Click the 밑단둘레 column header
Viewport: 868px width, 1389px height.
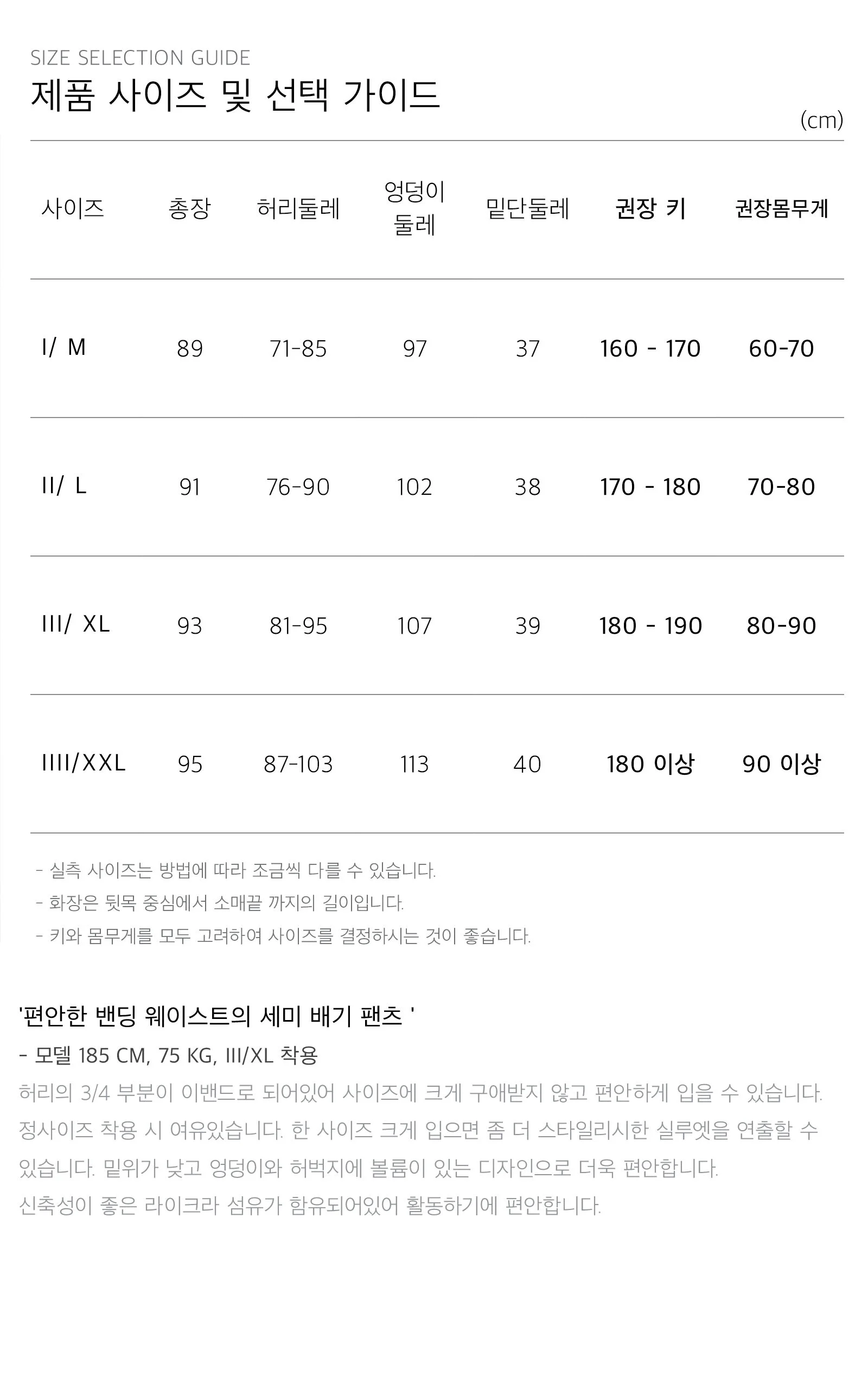click(x=527, y=208)
